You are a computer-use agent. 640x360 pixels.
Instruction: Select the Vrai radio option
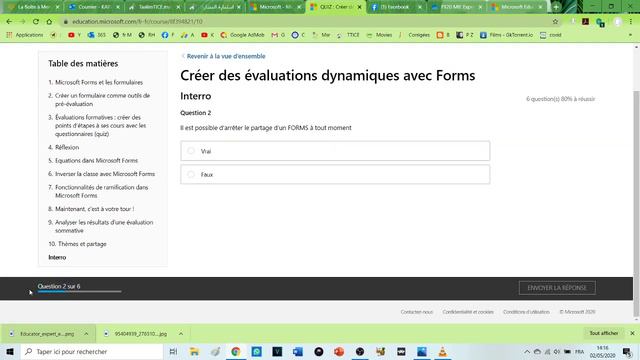pyautogui.click(x=335, y=151)
